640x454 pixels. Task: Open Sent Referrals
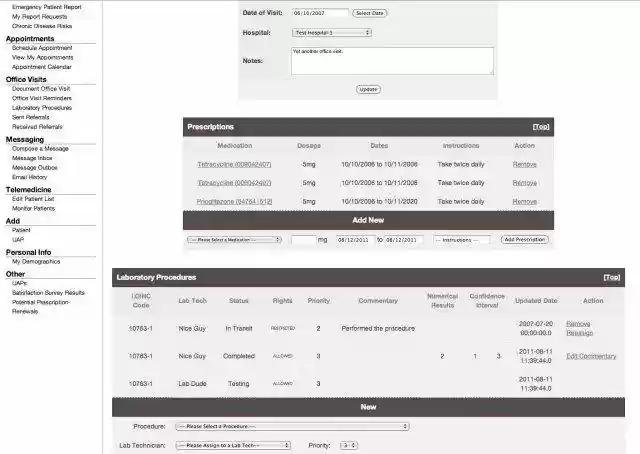coord(31,117)
